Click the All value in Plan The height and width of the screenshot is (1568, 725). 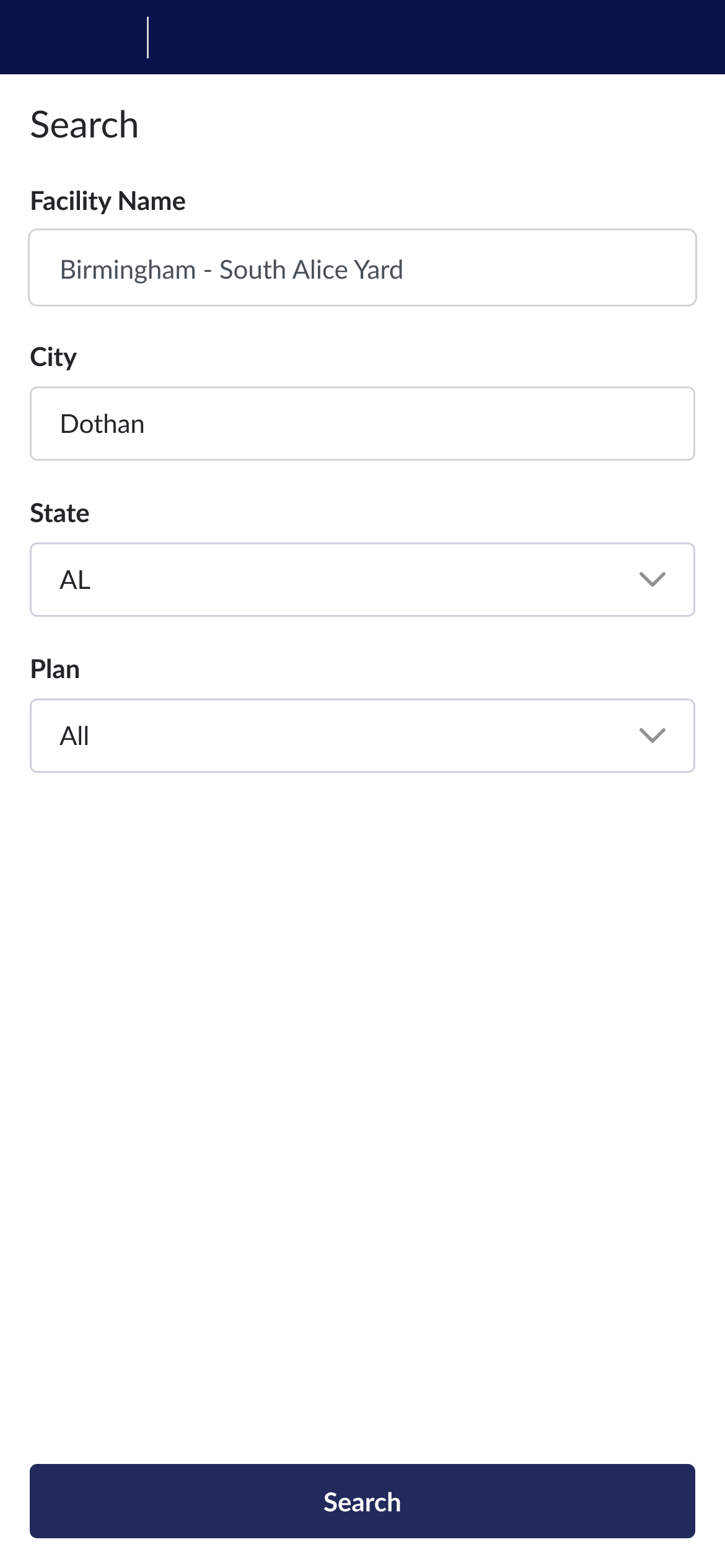(x=74, y=736)
